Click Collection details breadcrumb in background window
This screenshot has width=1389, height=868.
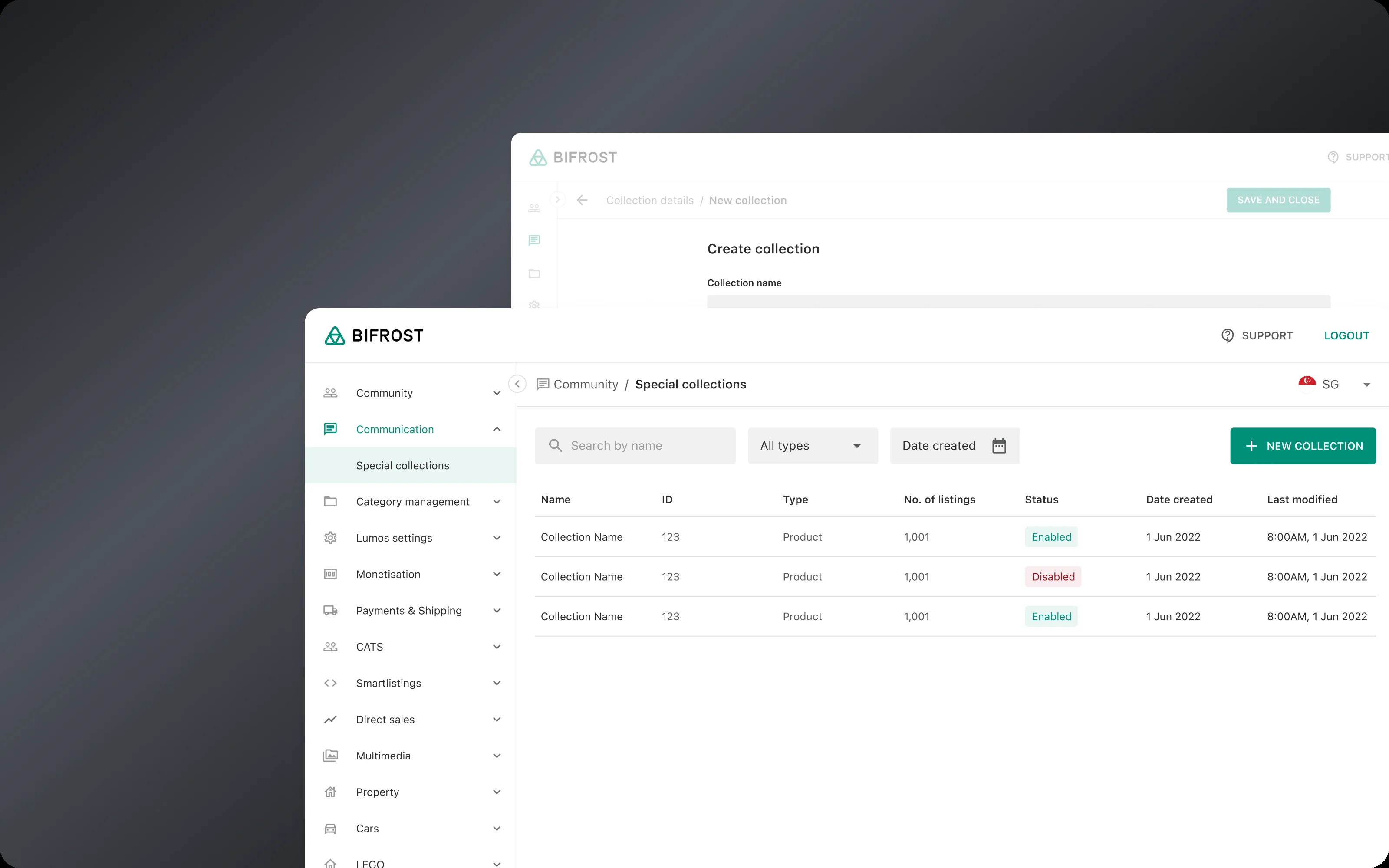tap(650, 201)
